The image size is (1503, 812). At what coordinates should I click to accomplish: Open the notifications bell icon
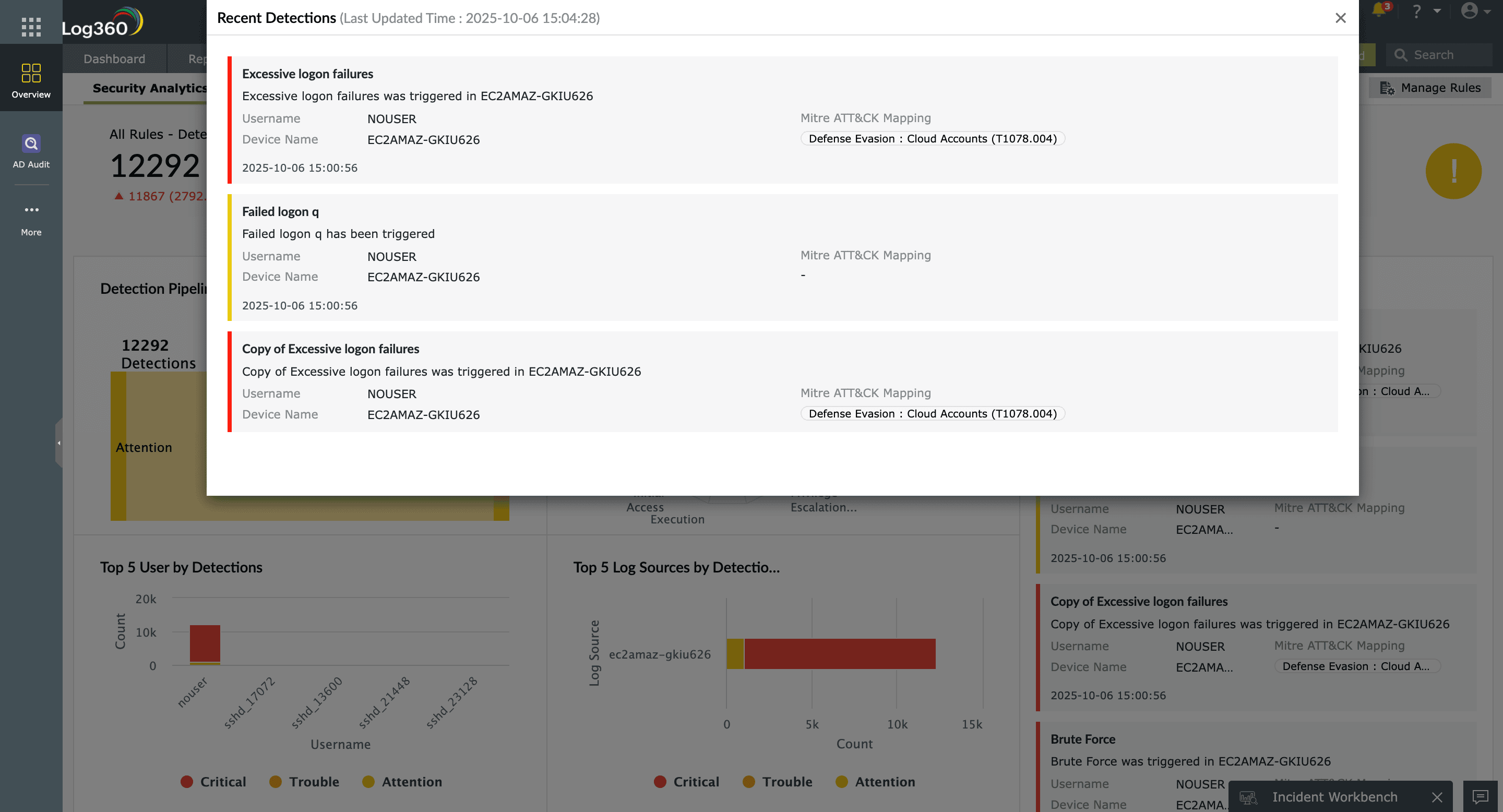click(1379, 10)
